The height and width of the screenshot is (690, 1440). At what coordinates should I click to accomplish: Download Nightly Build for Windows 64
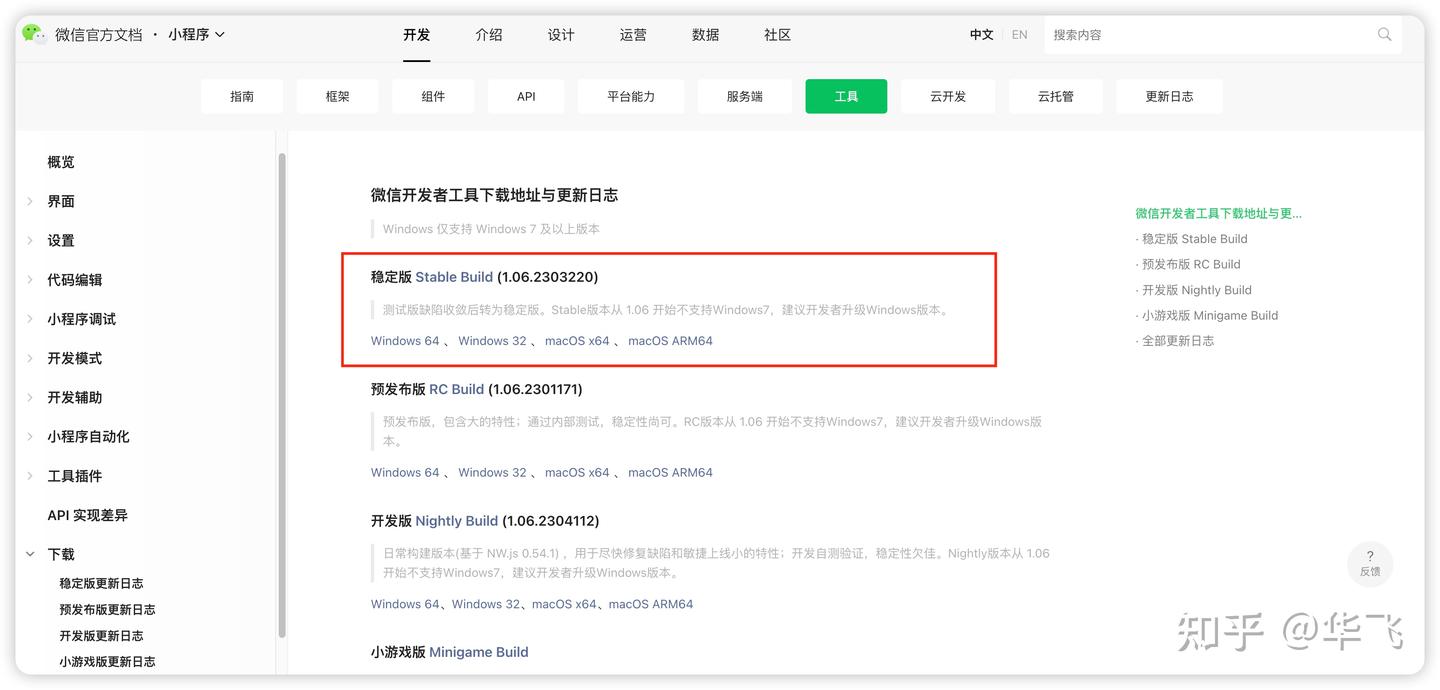click(x=405, y=604)
